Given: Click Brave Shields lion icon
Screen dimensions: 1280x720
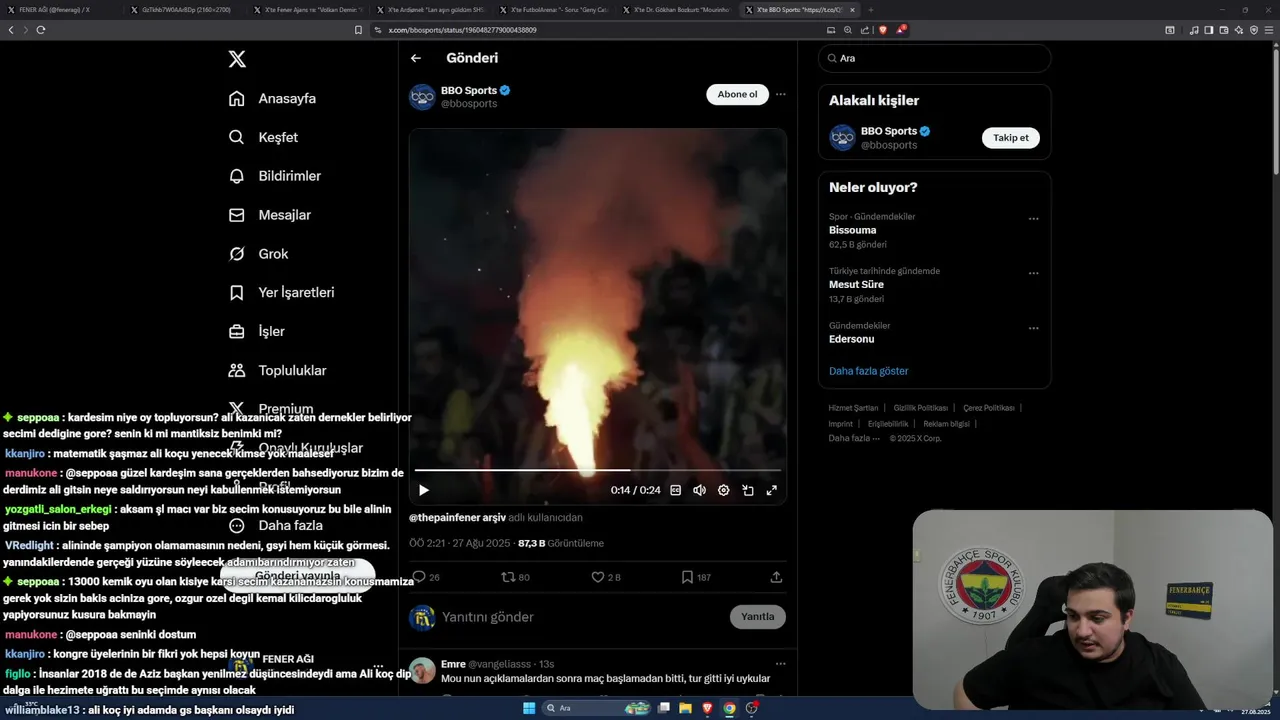Looking at the screenshot, I should coord(882,30).
